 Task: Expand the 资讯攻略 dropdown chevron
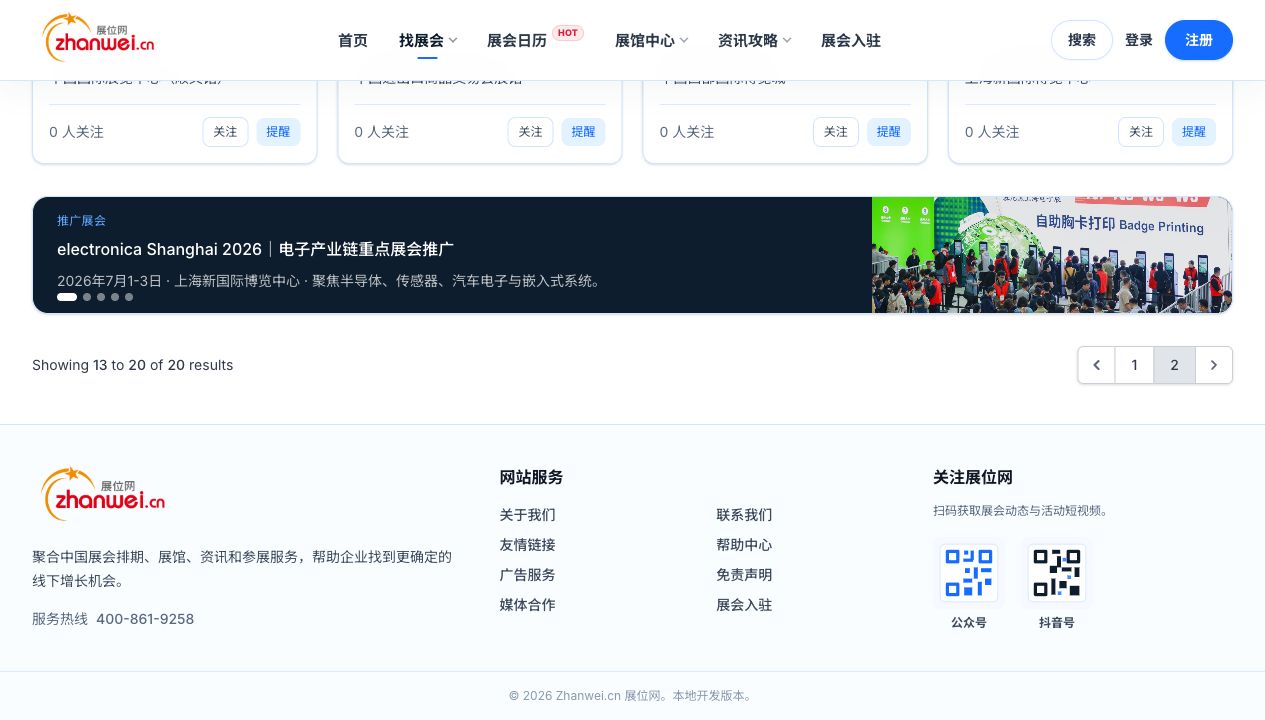tap(787, 40)
